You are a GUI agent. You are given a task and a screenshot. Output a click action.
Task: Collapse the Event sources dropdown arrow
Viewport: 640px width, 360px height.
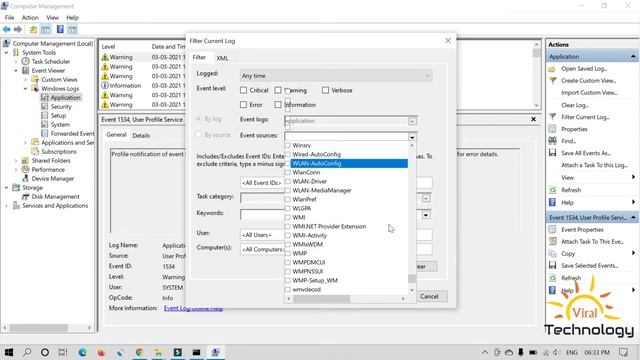[x=412, y=137]
